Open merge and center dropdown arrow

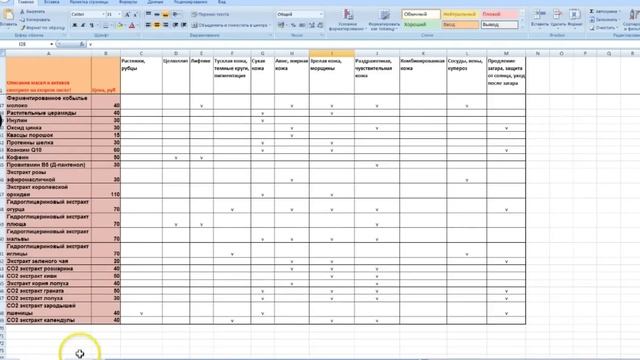[269, 25]
